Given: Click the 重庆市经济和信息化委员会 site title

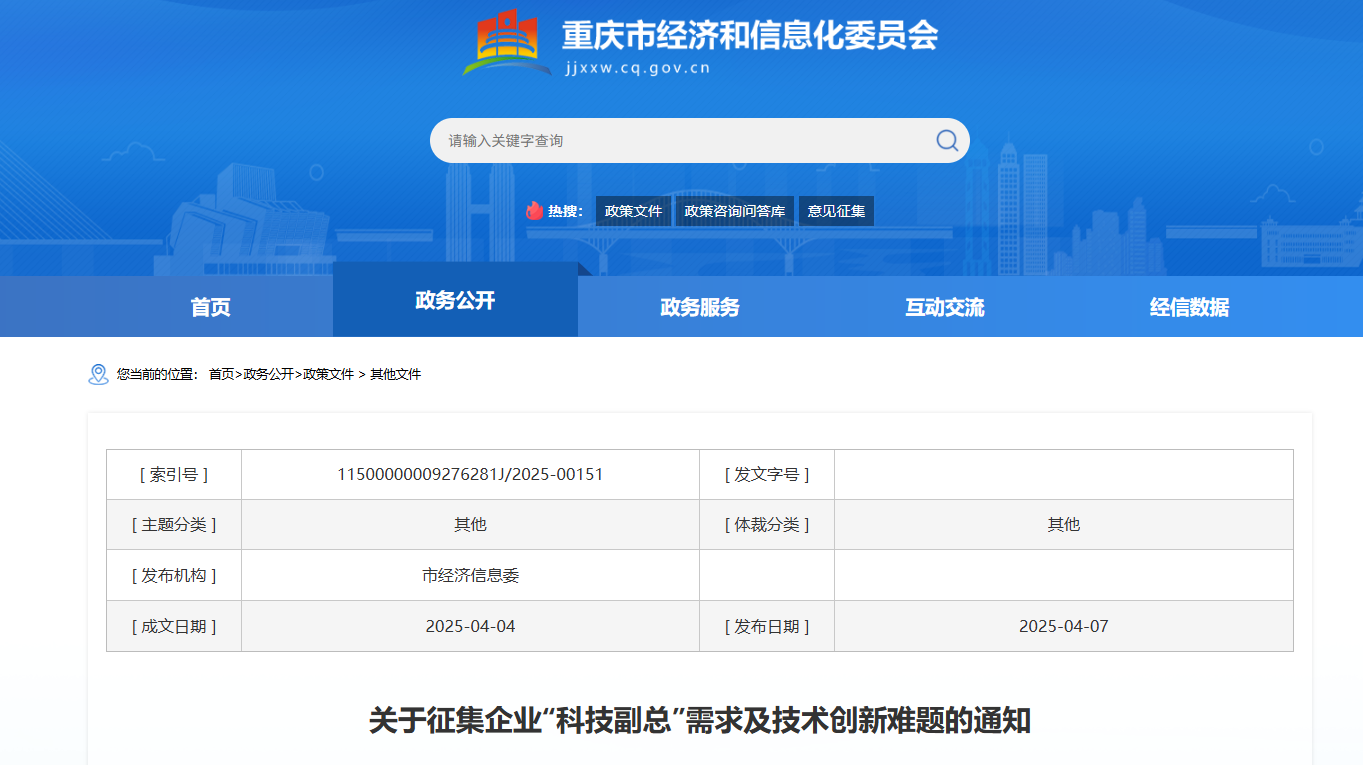Looking at the screenshot, I should (x=750, y=36).
